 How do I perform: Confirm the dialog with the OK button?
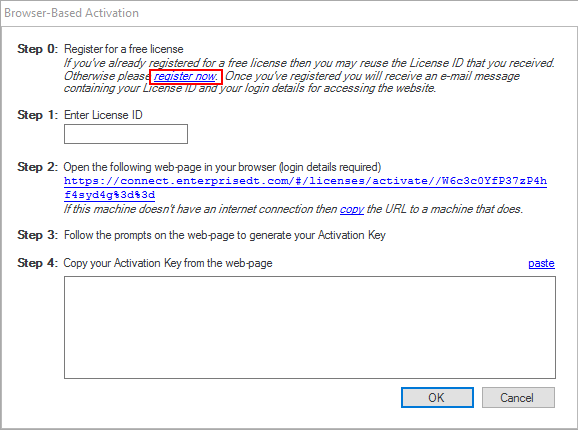(x=437, y=398)
